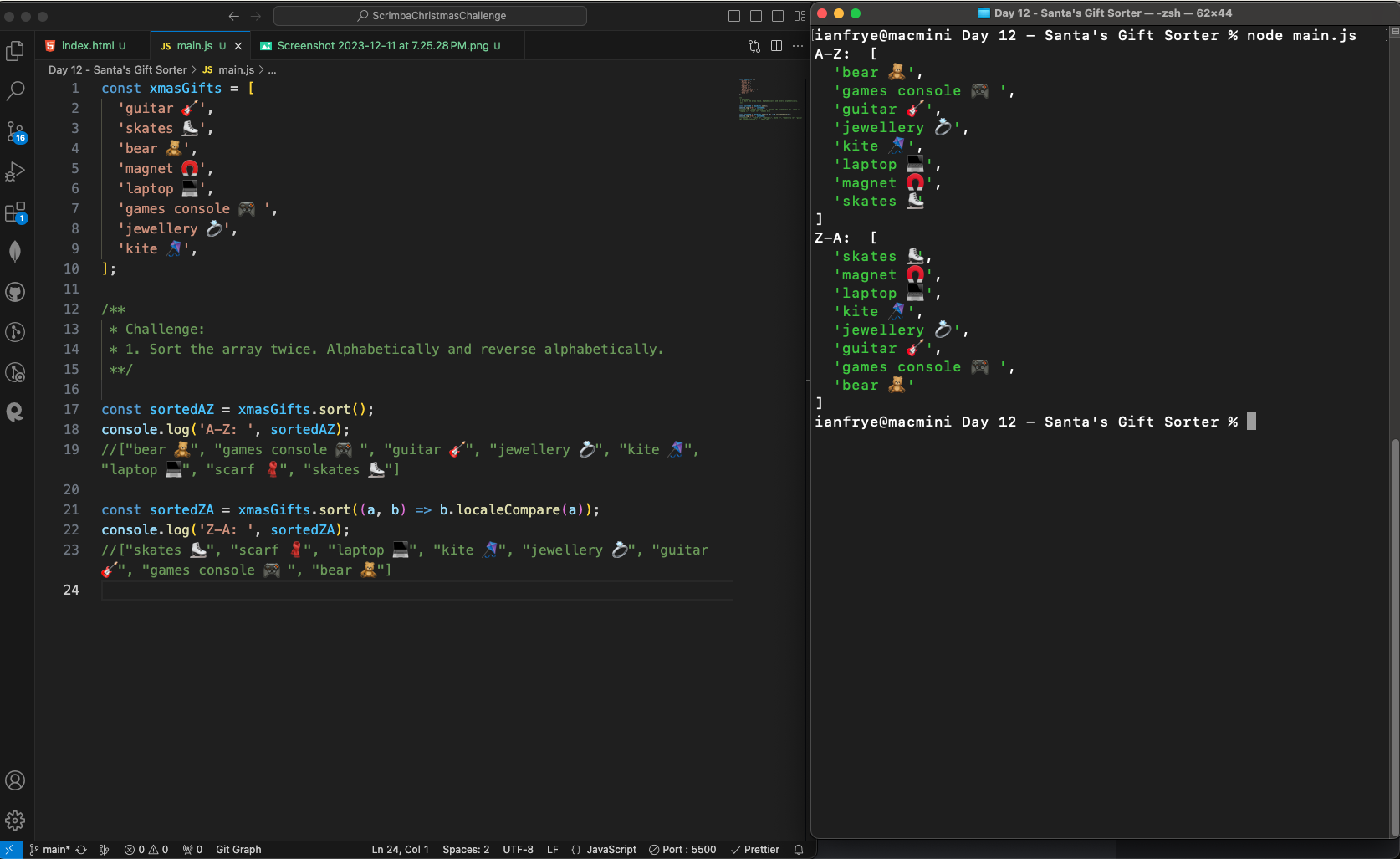1400x859 pixels.
Task: Expand the breadcrumb ellipsis after main.js
Action: (x=272, y=69)
